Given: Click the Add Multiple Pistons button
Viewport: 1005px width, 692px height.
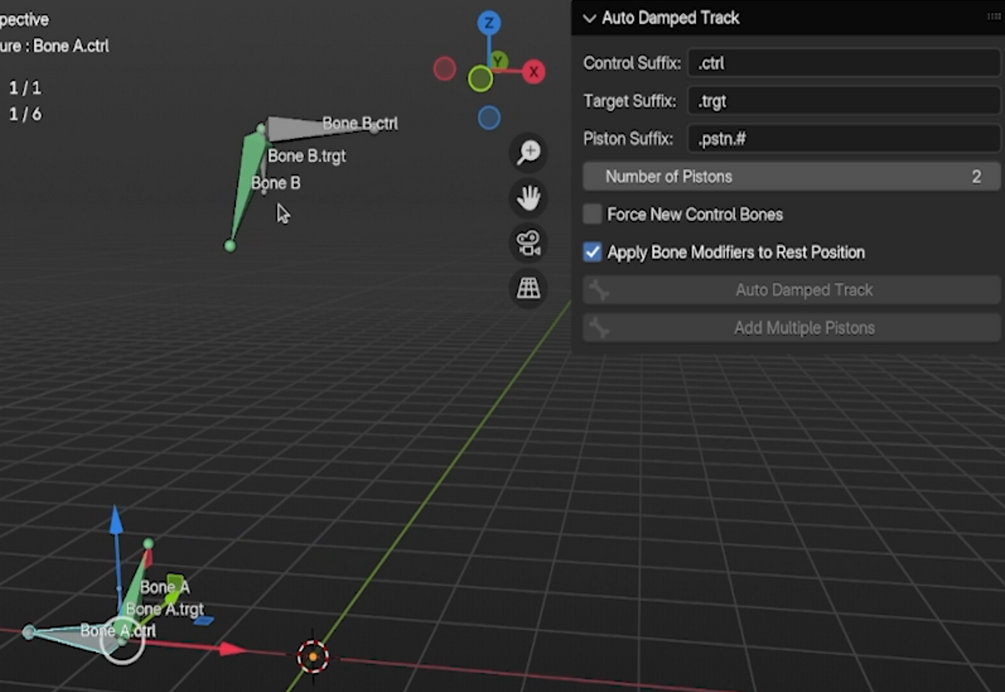Looking at the screenshot, I should [792, 328].
